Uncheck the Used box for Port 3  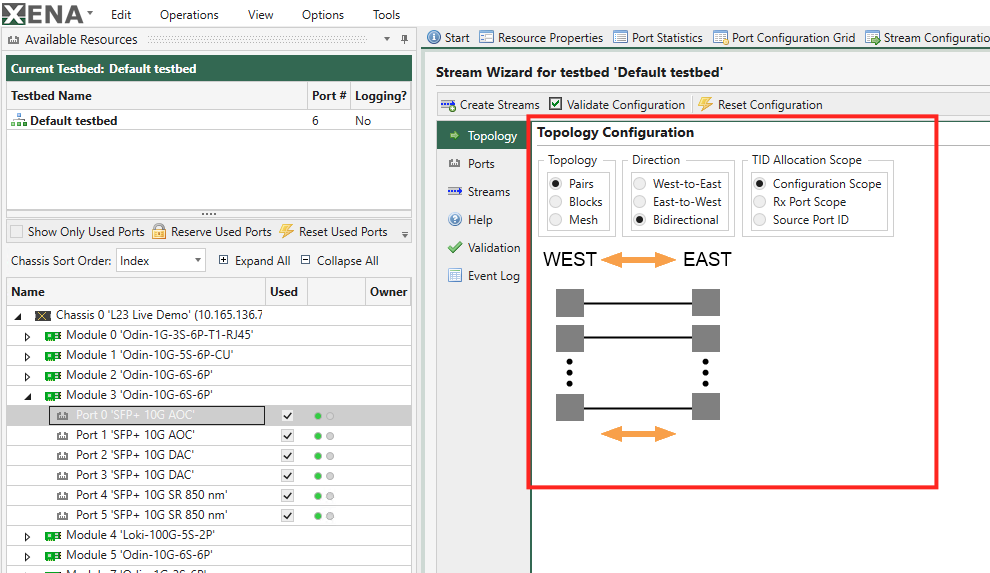tap(287, 475)
